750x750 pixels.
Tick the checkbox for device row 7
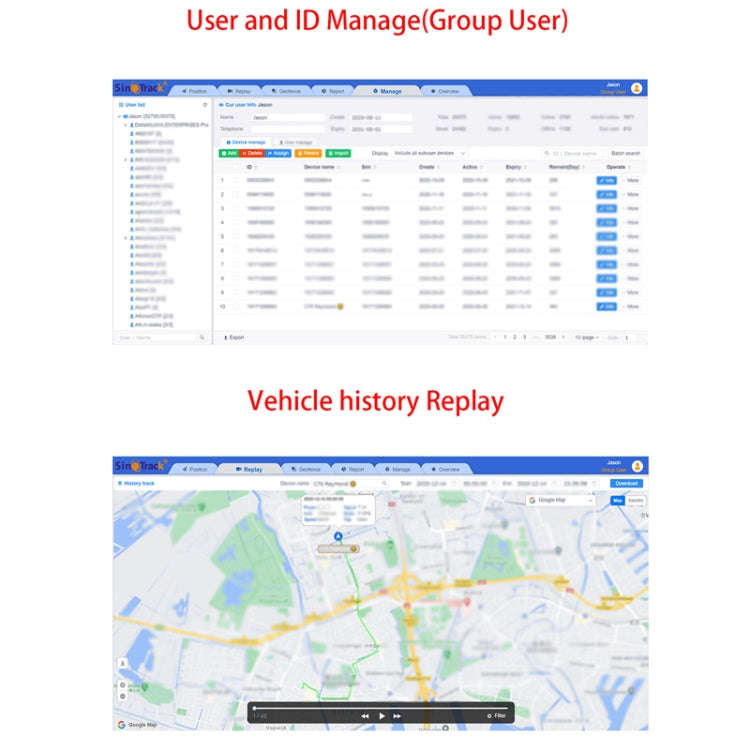pos(236,264)
